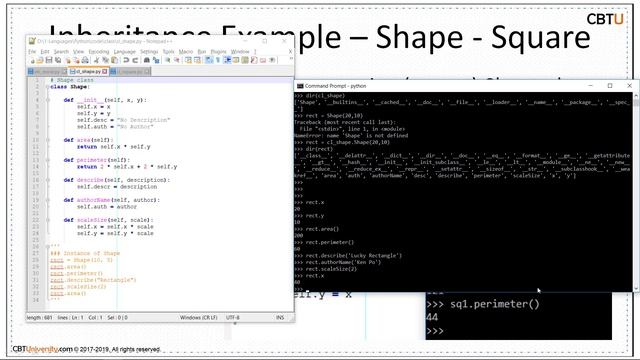This screenshot has width=640, height=360.
Task: Click the Paste clipboard icon
Action: pos(114,60)
